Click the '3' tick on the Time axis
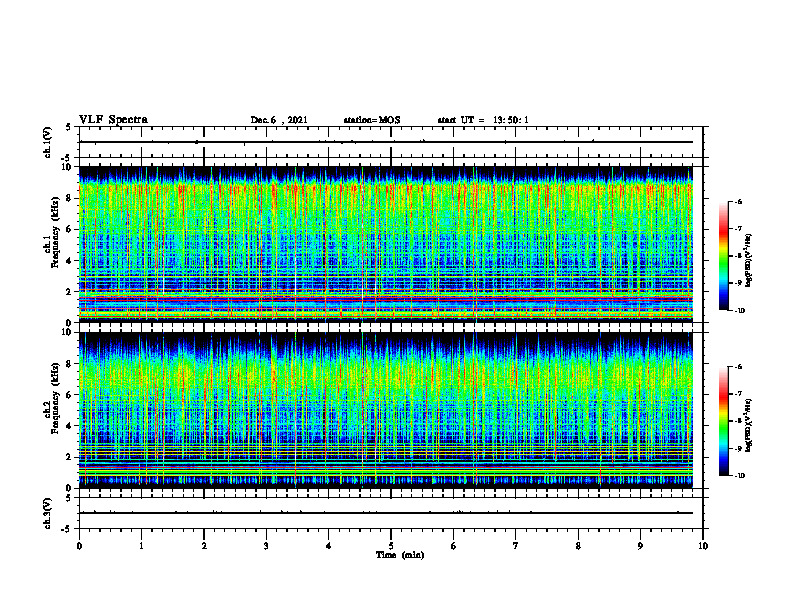The image size is (792, 612). tap(266, 546)
